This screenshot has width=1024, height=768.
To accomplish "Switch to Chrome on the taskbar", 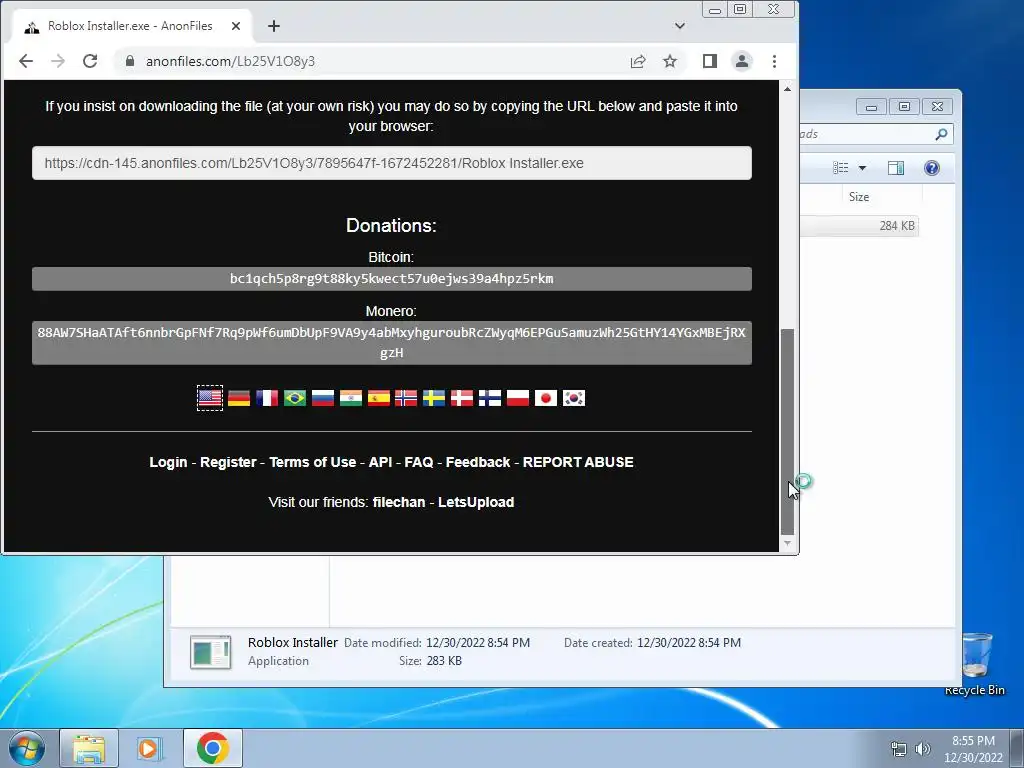I will pos(212,748).
